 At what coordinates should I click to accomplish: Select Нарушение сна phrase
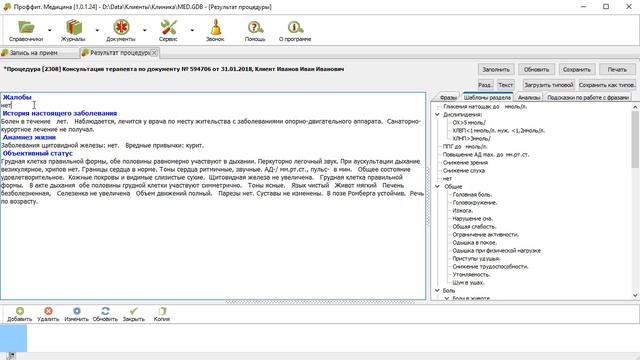473,219
